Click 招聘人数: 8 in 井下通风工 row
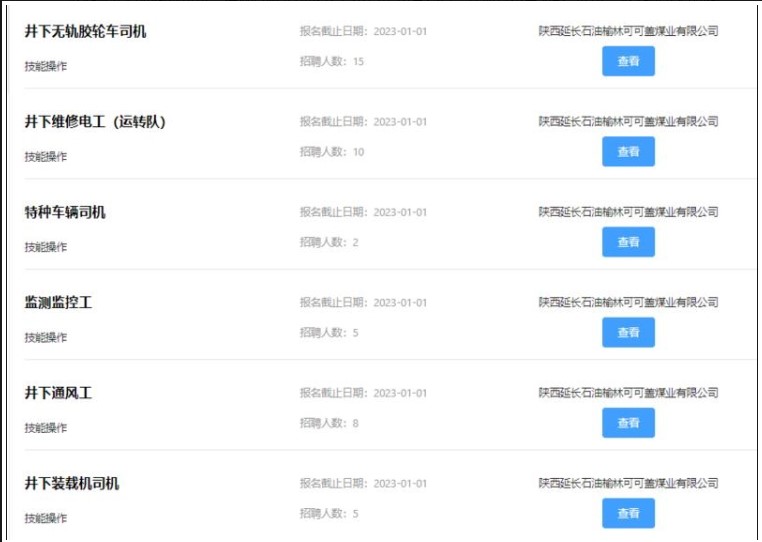 click(x=329, y=423)
